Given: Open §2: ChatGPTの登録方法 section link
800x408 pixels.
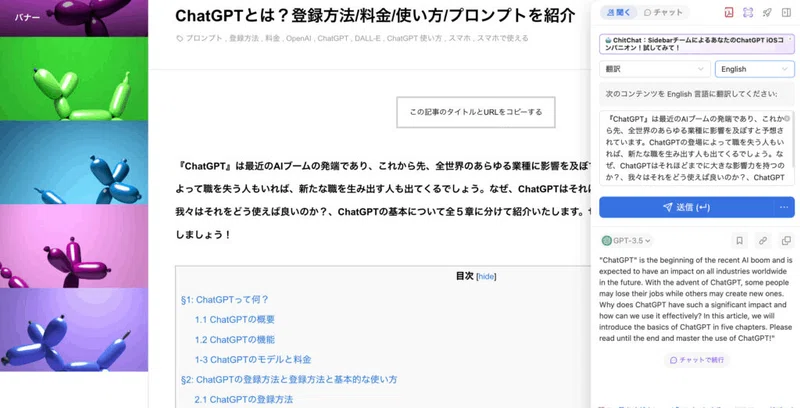Looking at the screenshot, I should [289, 379].
